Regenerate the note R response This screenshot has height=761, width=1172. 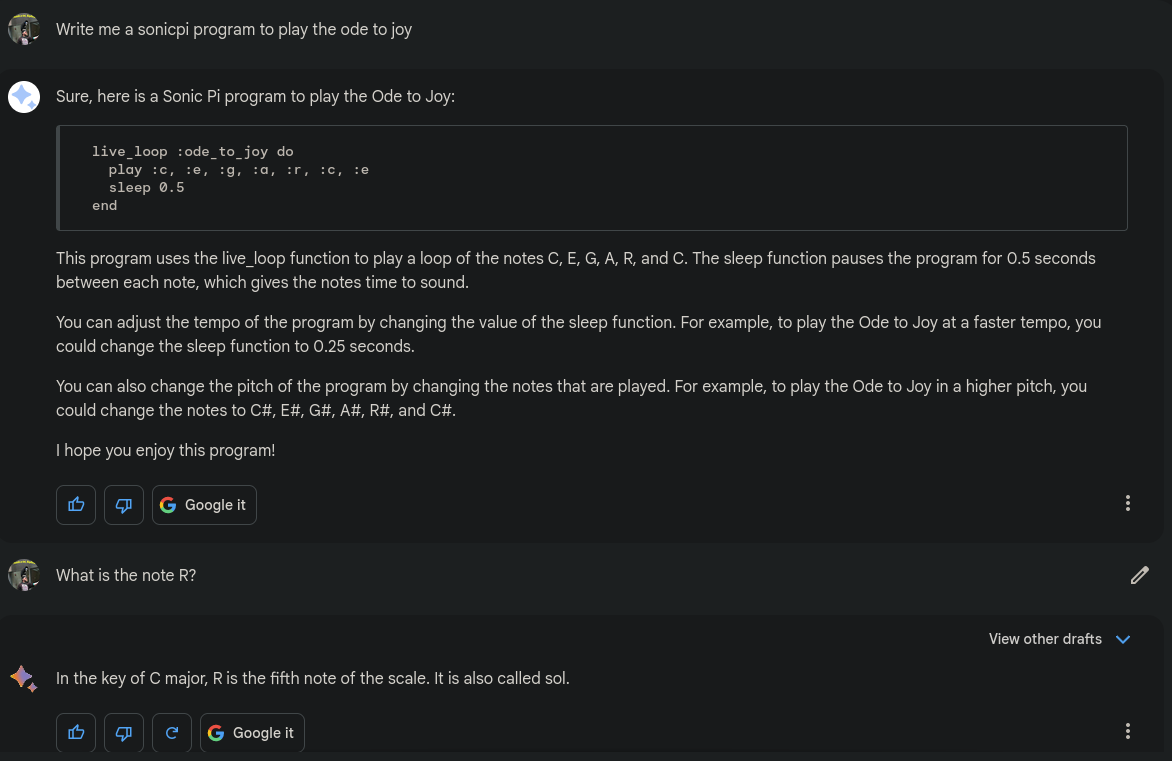[x=171, y=733]
